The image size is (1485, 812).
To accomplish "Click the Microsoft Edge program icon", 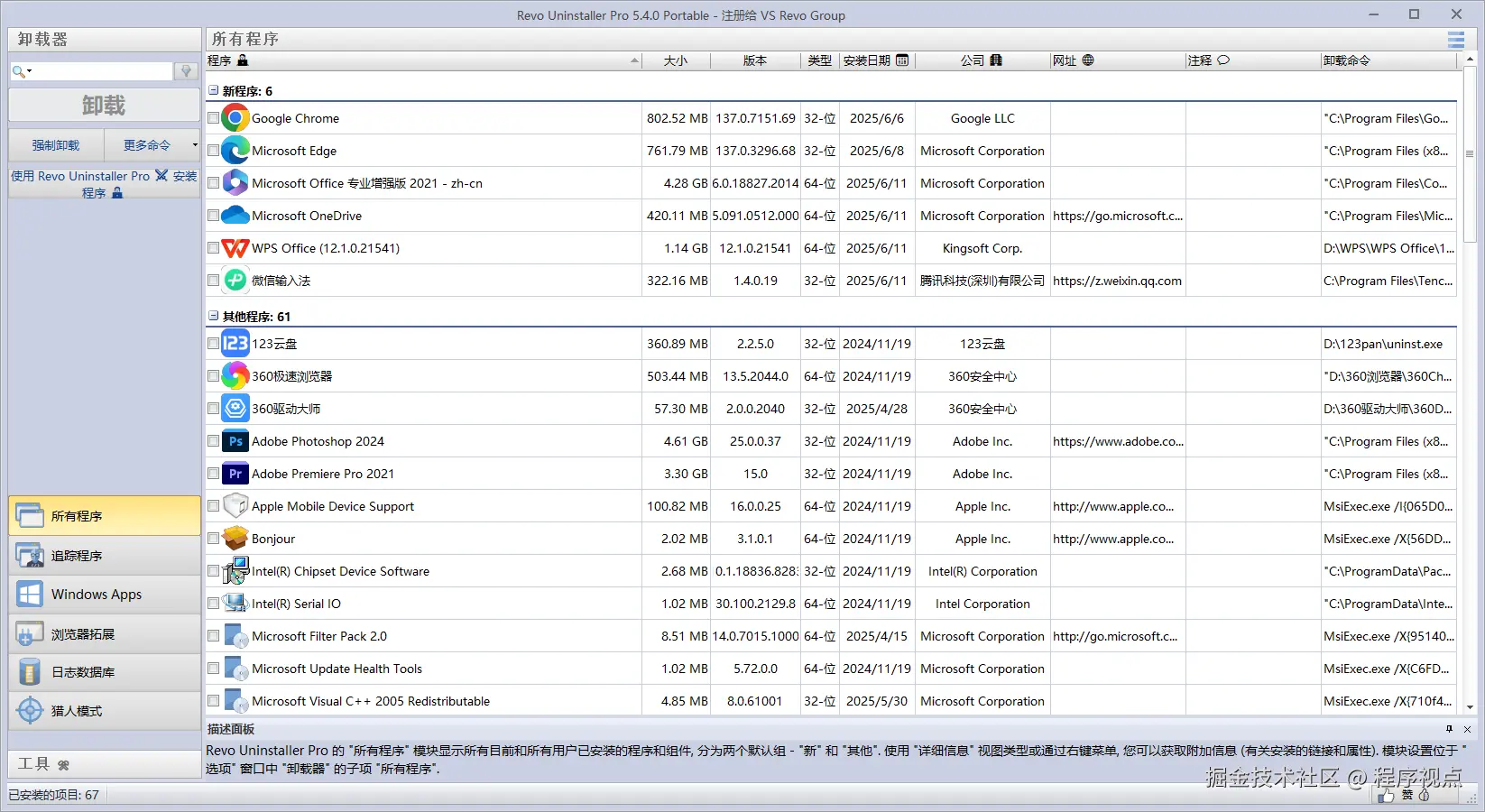I will click(235, 151).
